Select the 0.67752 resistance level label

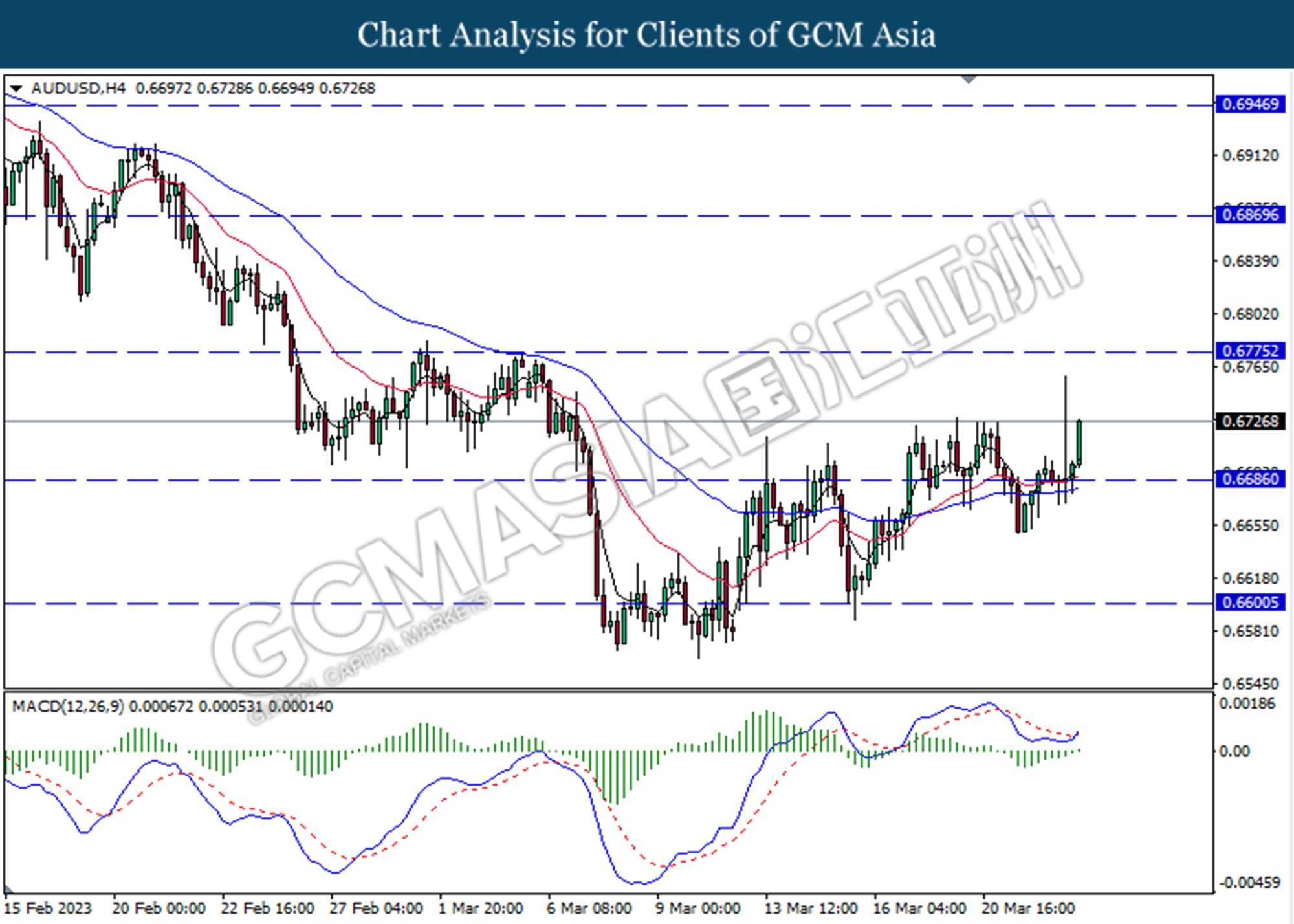[1251, 351]
